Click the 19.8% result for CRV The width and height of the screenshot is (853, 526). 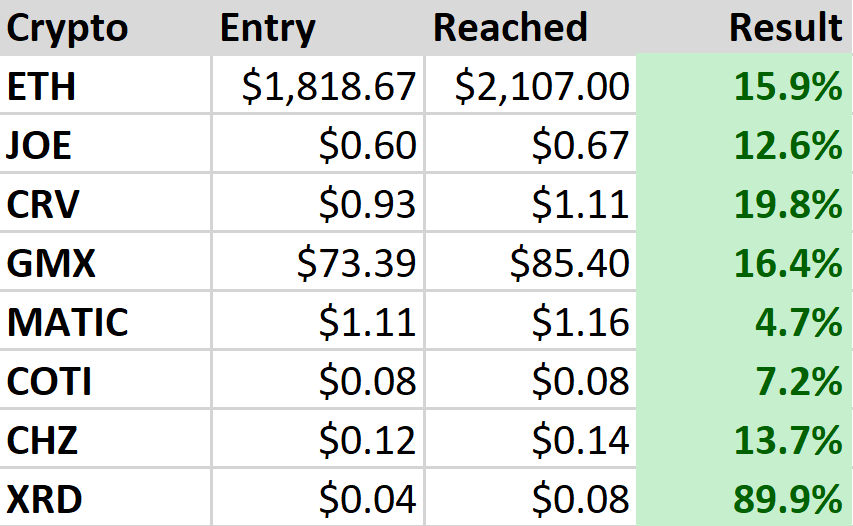tap(788, 205)
